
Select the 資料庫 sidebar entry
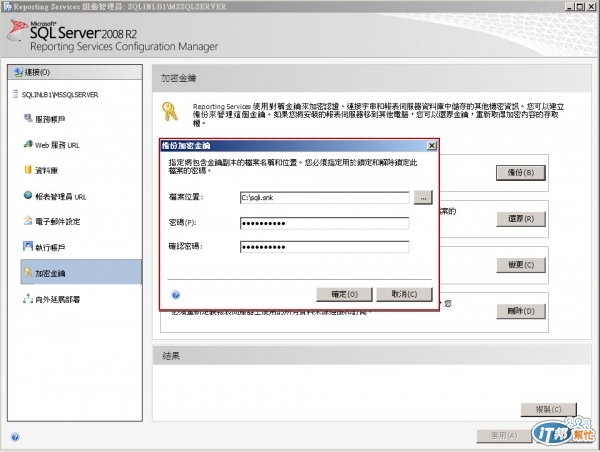(x=46, y=171)
